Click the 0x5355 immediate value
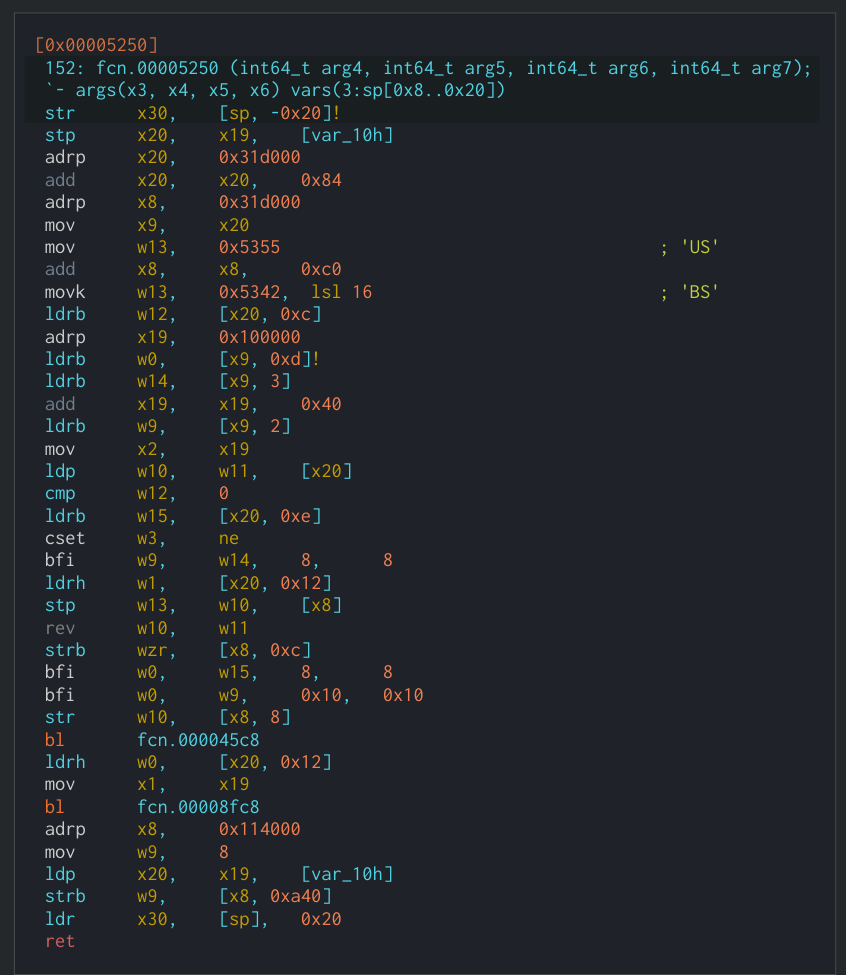 (x=249, y=247)
